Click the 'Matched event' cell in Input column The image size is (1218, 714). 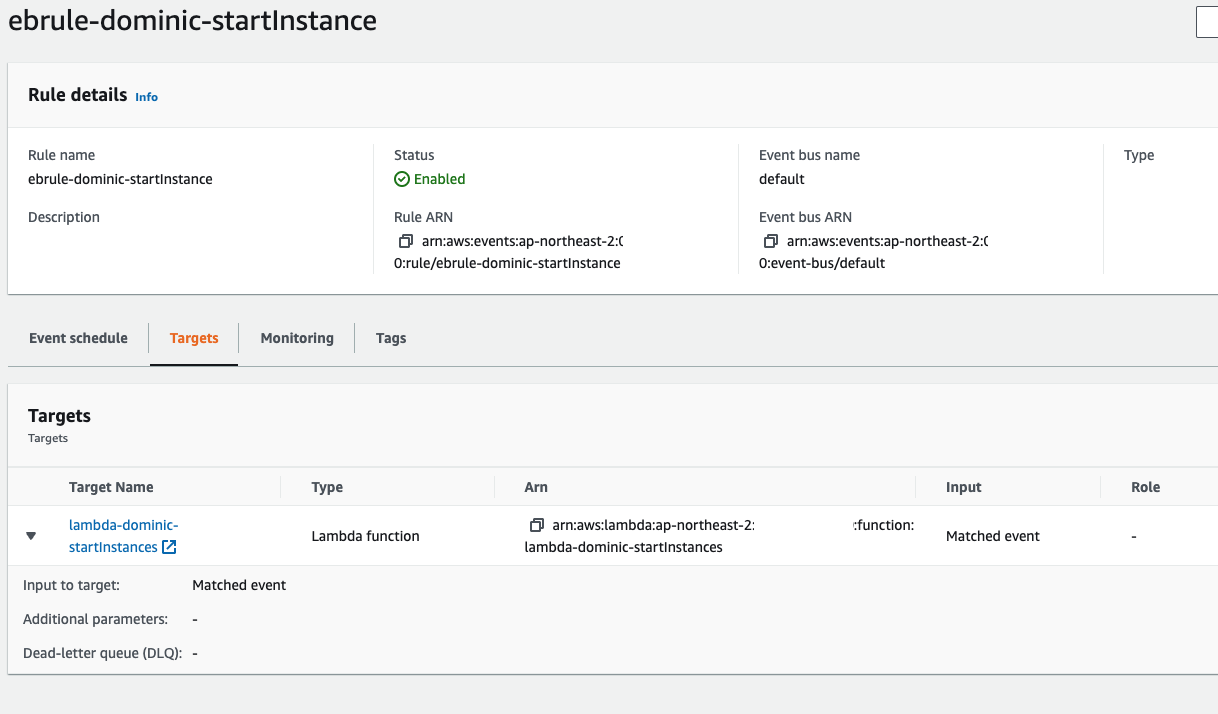pos(993,536)
